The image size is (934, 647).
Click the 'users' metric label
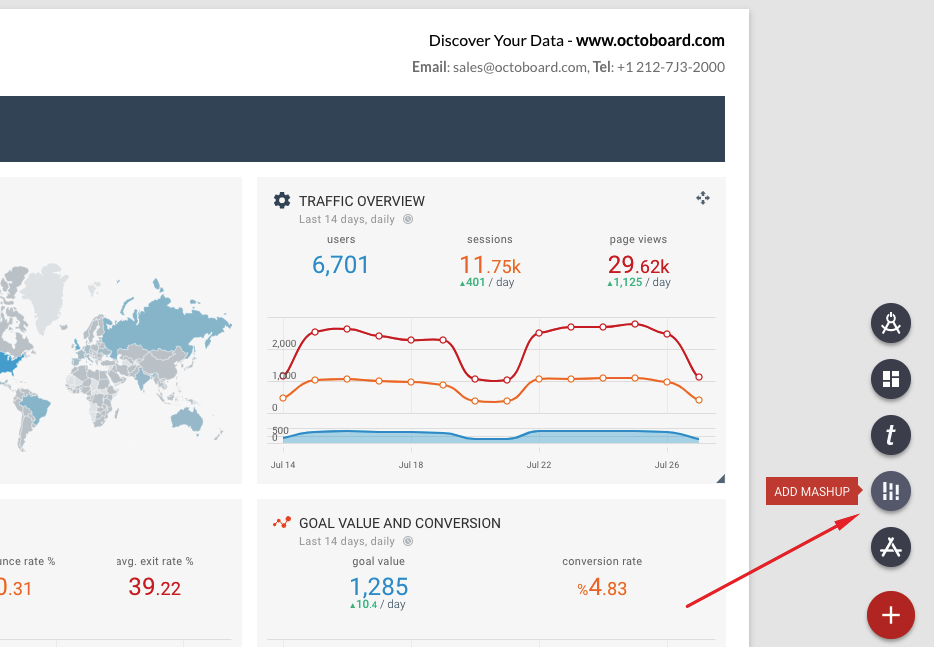click(341, 239)
